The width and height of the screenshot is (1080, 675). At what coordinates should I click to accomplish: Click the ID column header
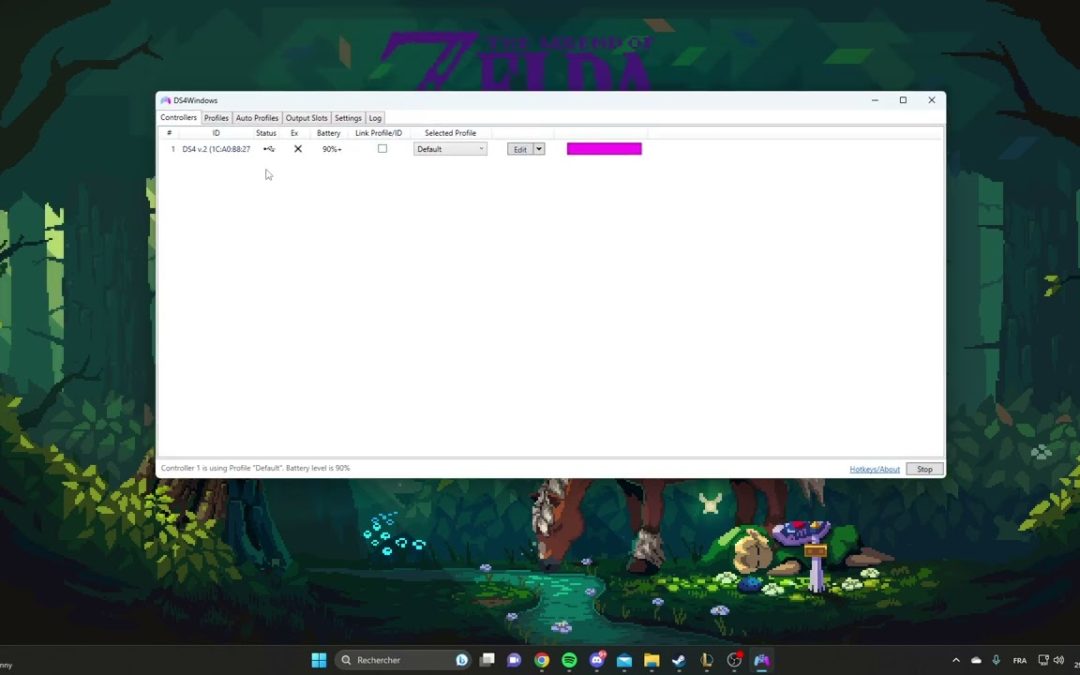pos(216,133)
